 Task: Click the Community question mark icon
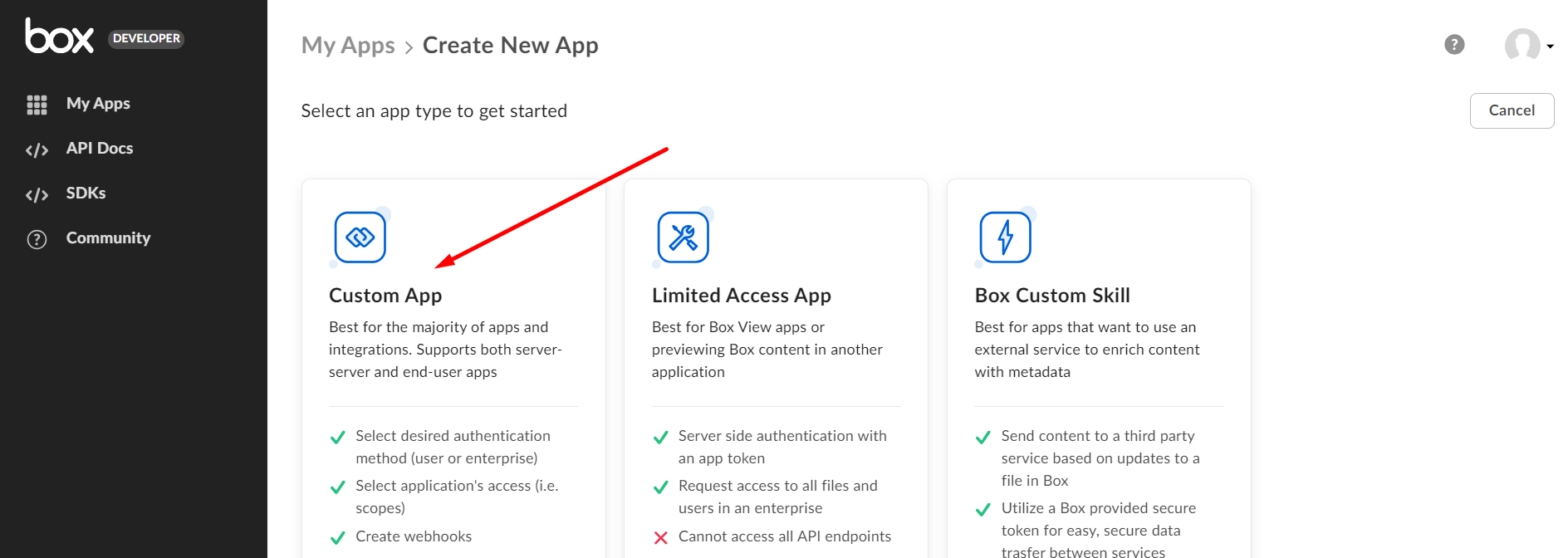click(37, 239)
